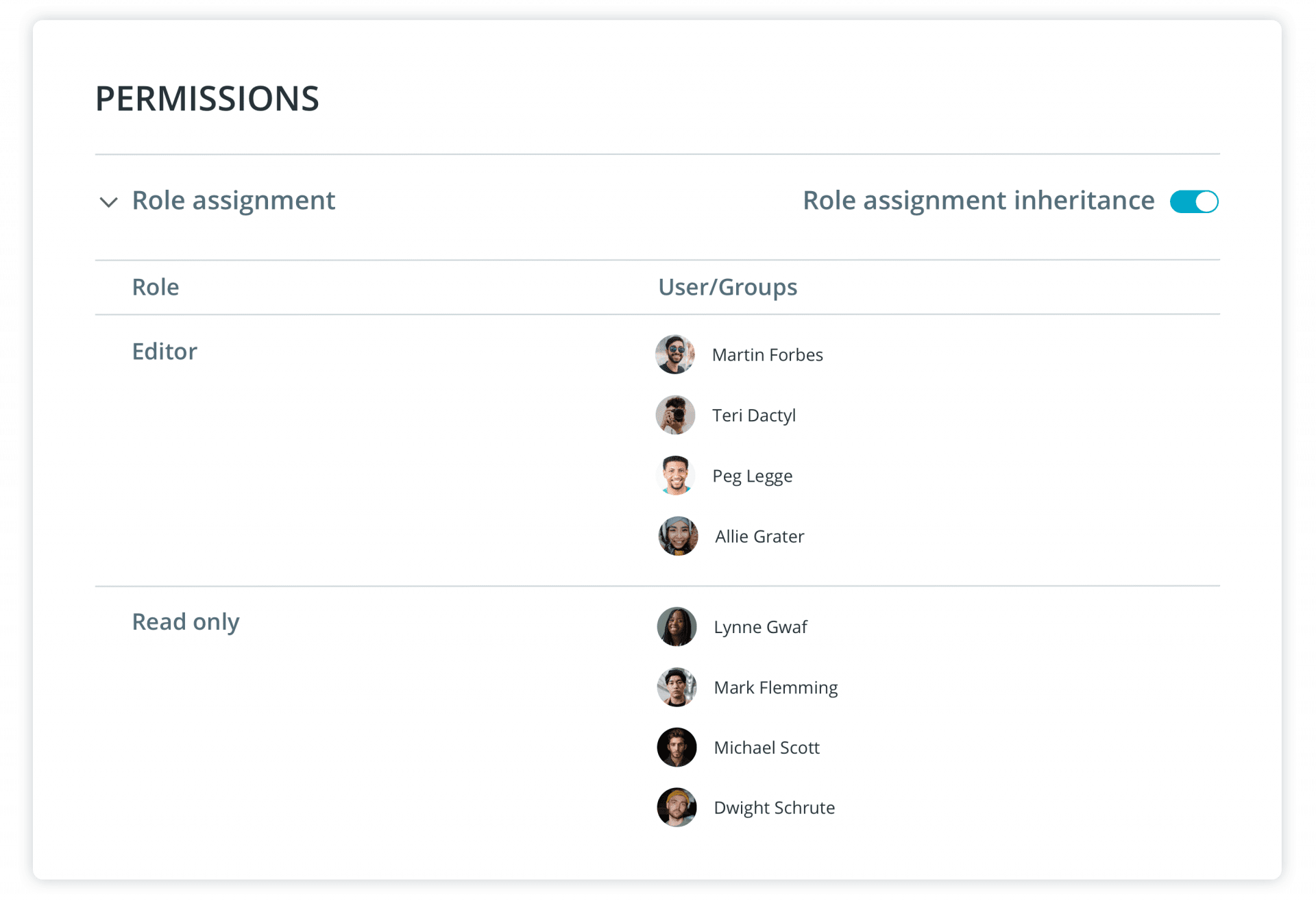1316x901 pixels.
Task: Click the Role assignment section title
Action: click(233, 201)
